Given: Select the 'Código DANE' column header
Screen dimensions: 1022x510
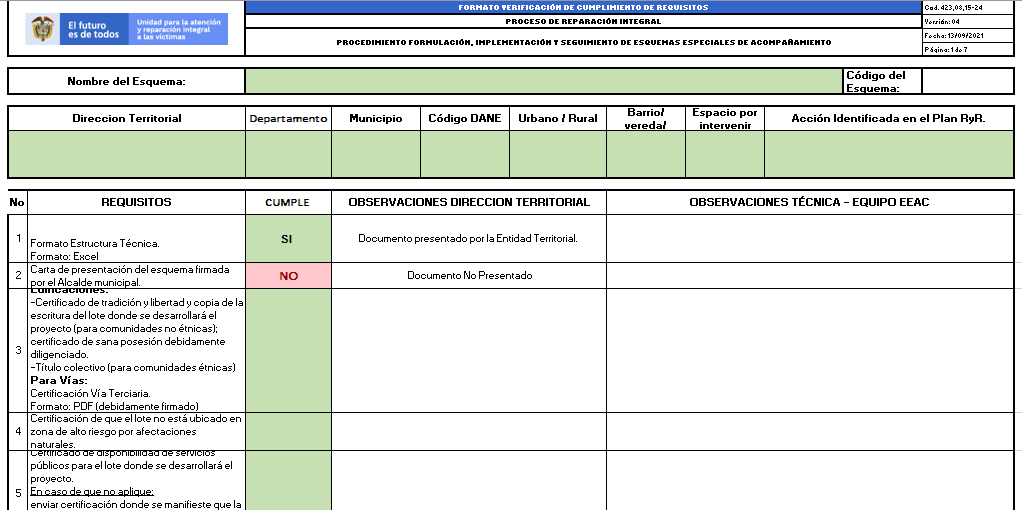Looking at the screenshot, I should point(465,118).
